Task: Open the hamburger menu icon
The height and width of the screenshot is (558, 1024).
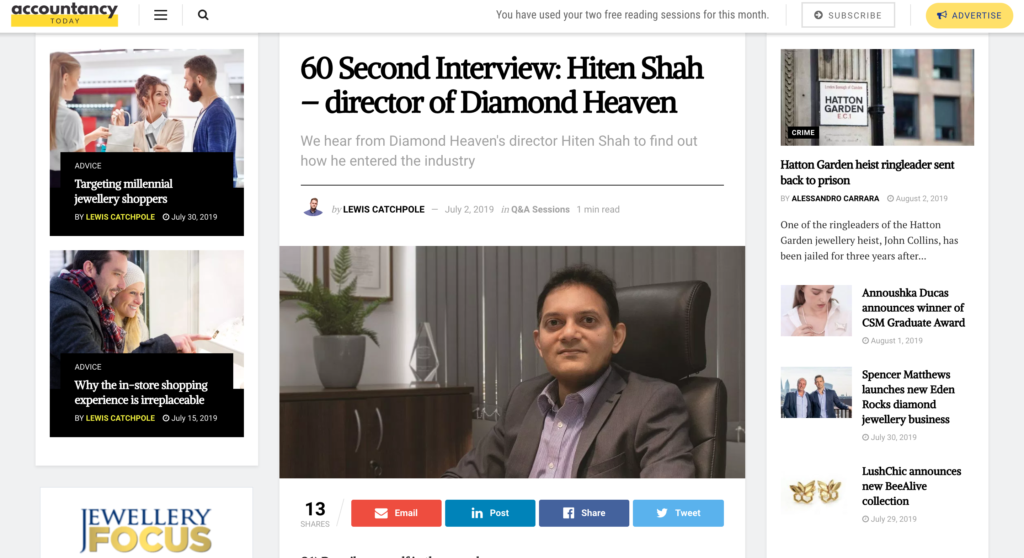Action: pyautogui.click(x=161, y=15)
